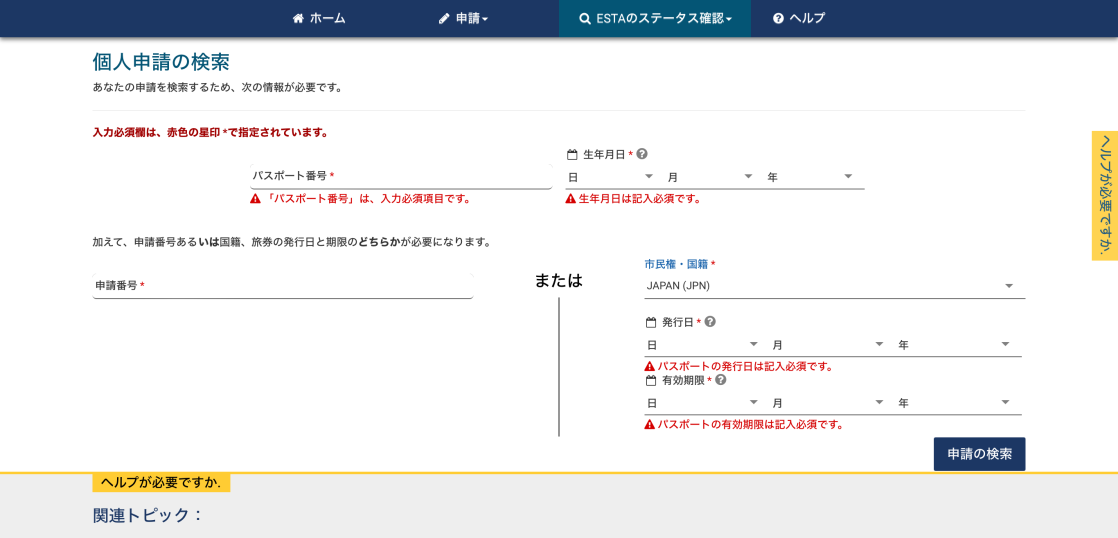
Task: Click the help icon beside 有効期限
Action: point(720,380)
